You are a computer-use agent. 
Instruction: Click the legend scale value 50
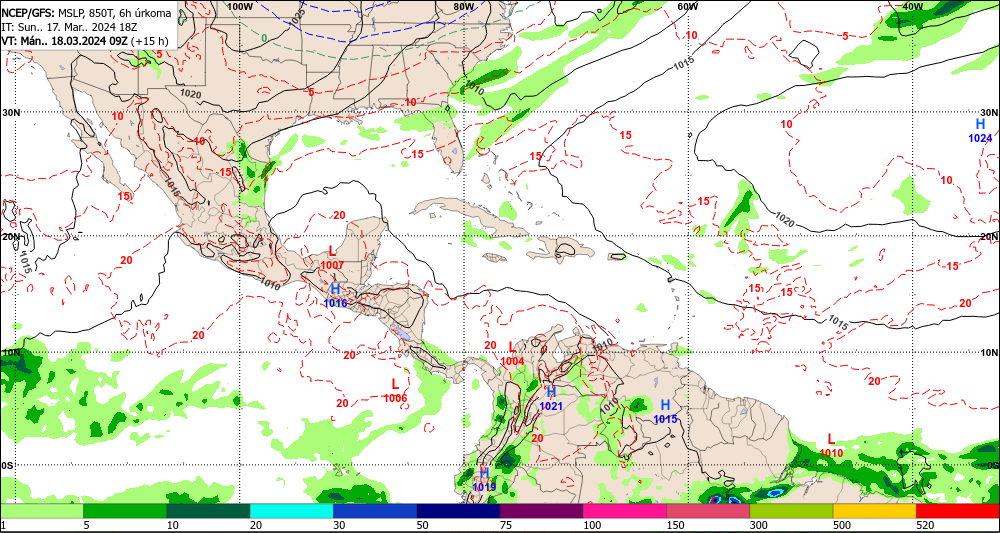pyautogui.click(x=423, y=525)
